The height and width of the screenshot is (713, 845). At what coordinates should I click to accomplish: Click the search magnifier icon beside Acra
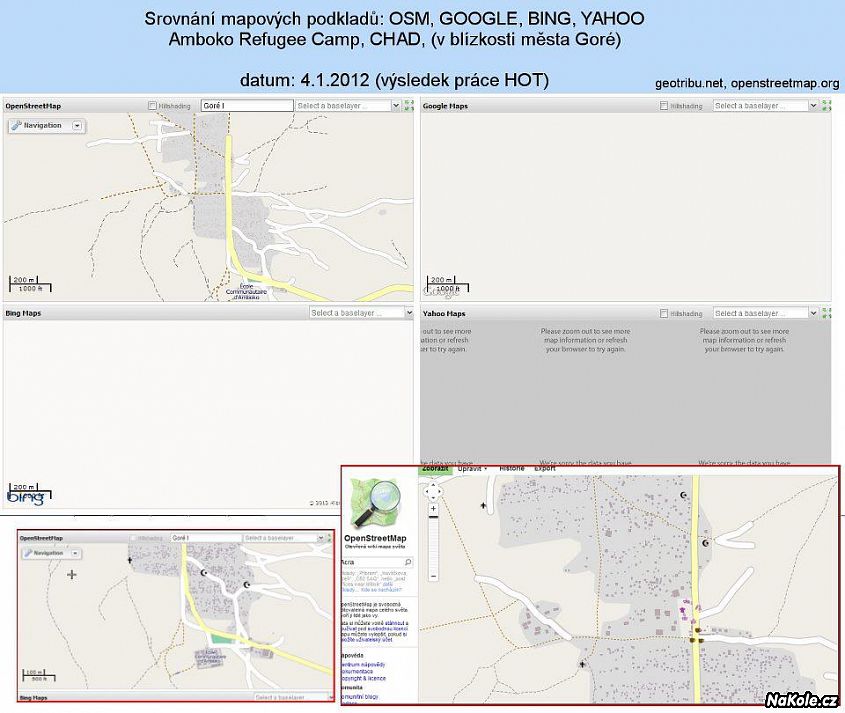pos(408,562)
